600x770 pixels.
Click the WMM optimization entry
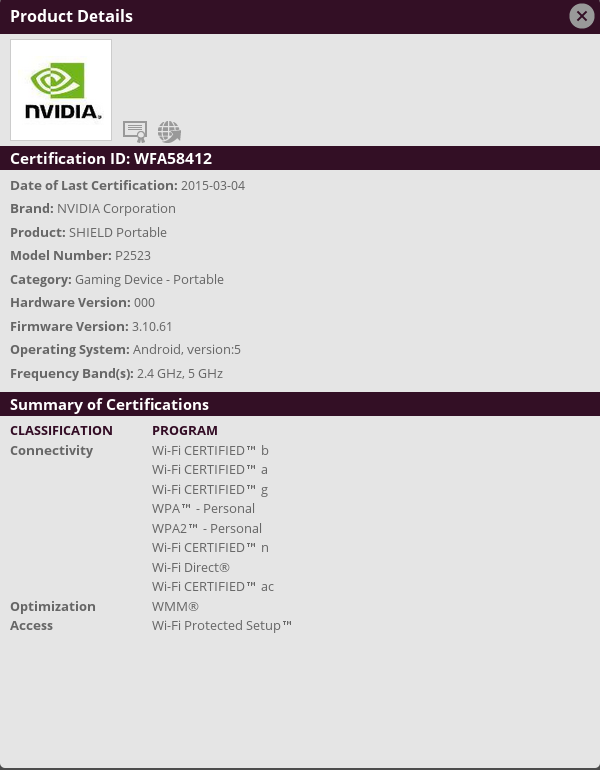pos(175,606)
